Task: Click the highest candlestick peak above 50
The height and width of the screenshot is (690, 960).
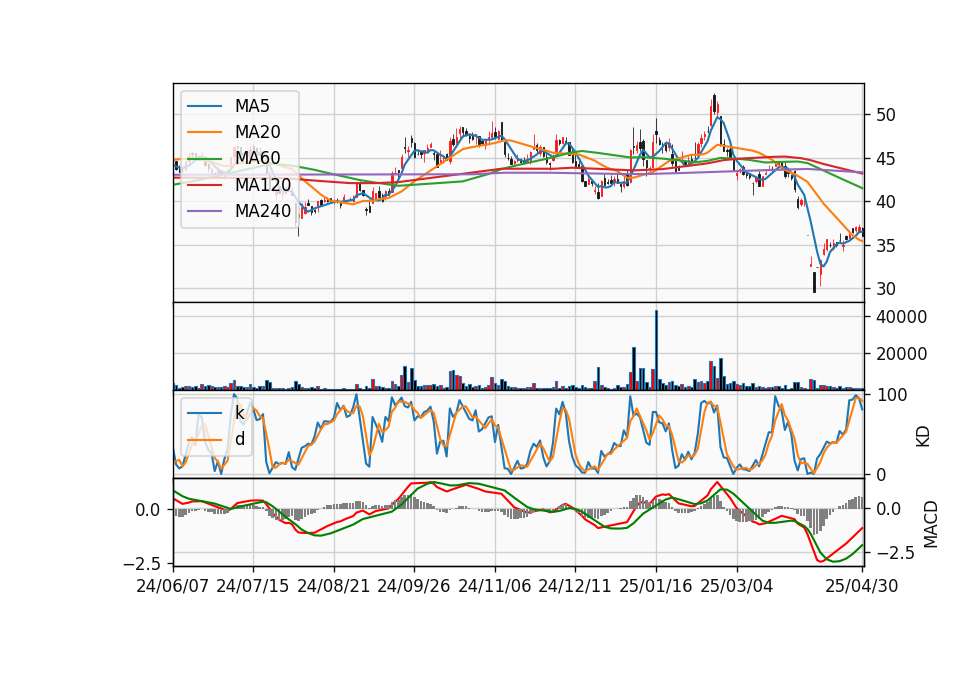Action: click(x=714, y=105)
